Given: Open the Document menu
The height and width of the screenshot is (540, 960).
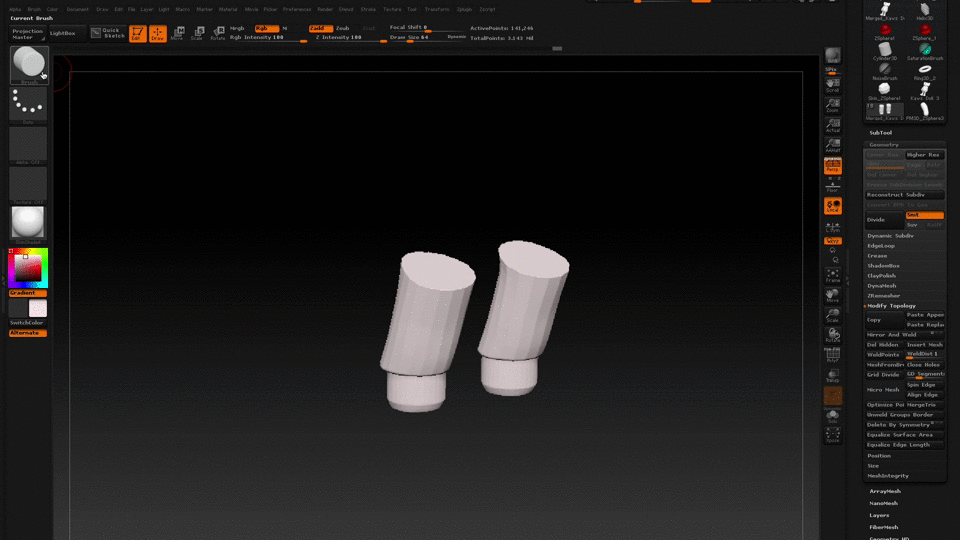Looking at the screenshot, I should click(78, 9).
